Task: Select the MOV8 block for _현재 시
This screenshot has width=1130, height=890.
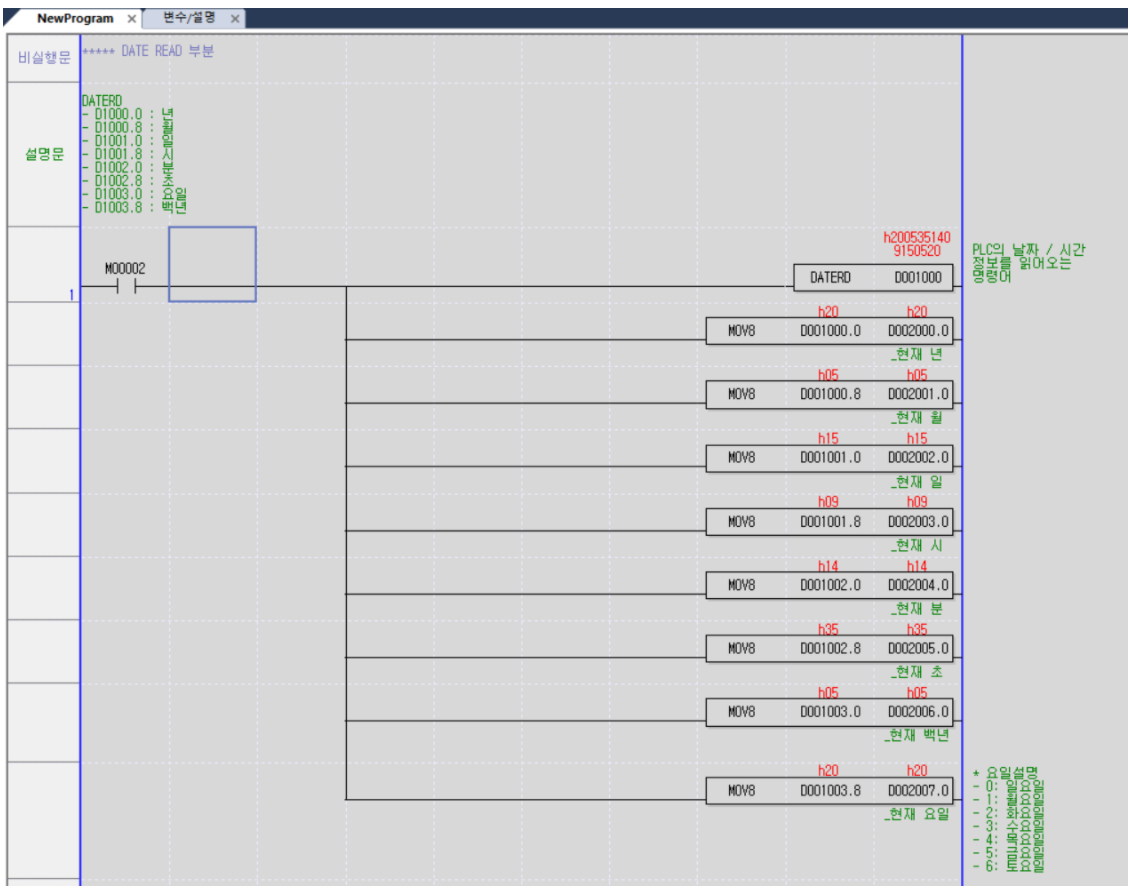Action: [x=830, y=521]
